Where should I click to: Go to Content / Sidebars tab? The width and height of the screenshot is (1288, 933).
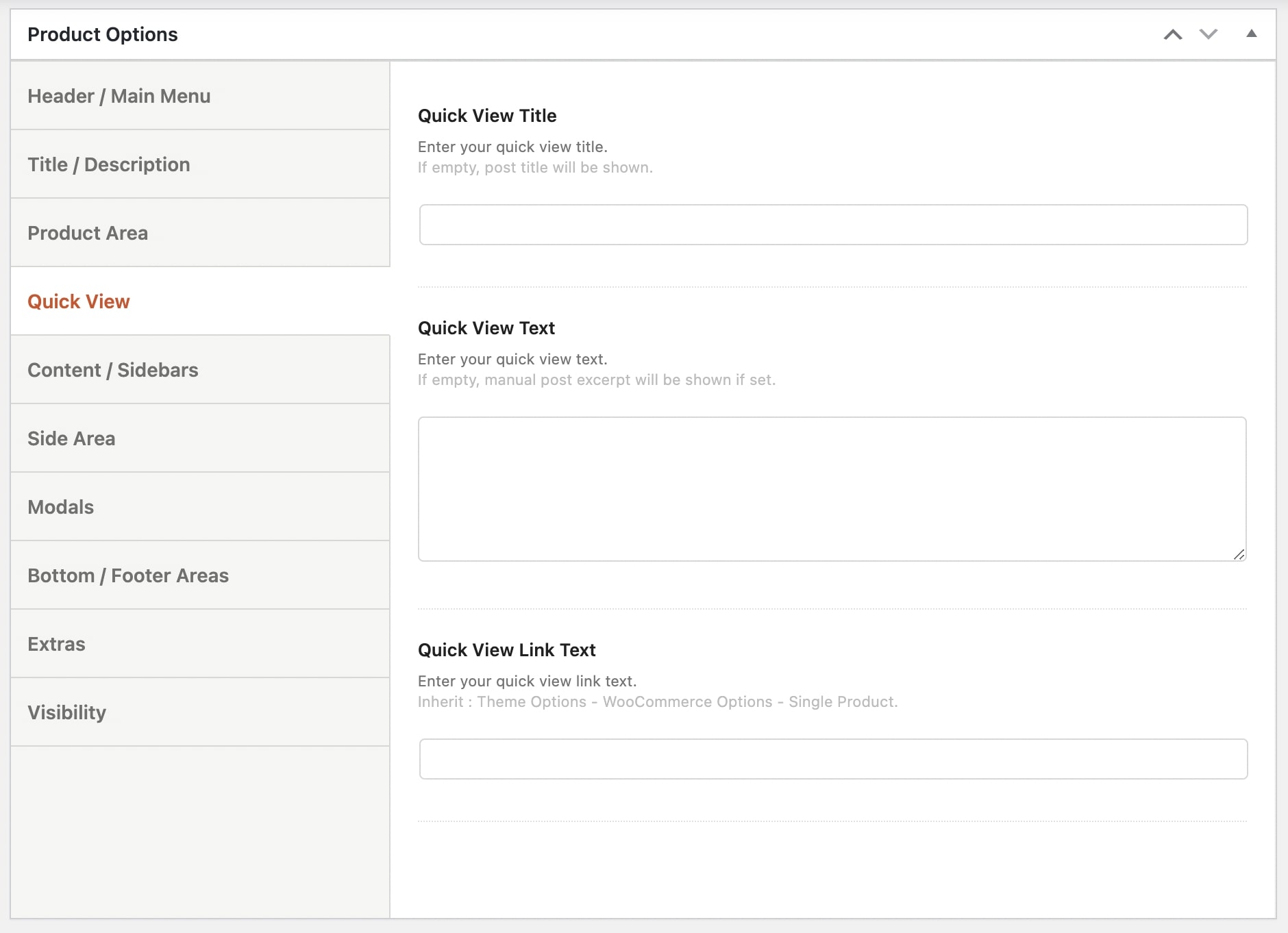click(113, 370)
